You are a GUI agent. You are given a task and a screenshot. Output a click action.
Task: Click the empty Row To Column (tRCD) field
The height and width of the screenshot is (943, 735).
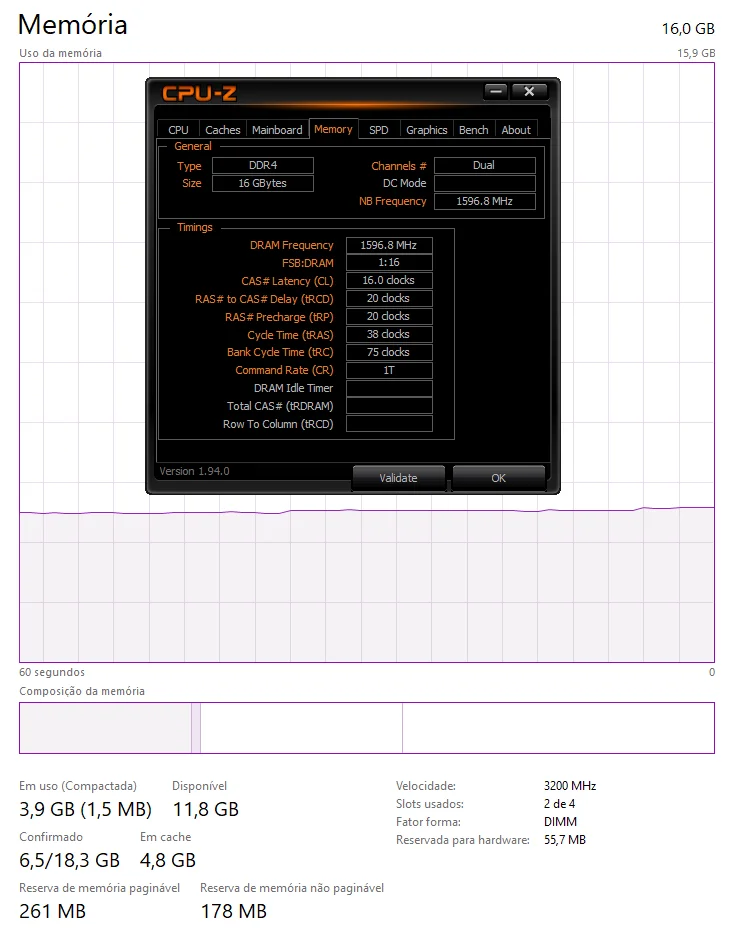pos(389,424)
